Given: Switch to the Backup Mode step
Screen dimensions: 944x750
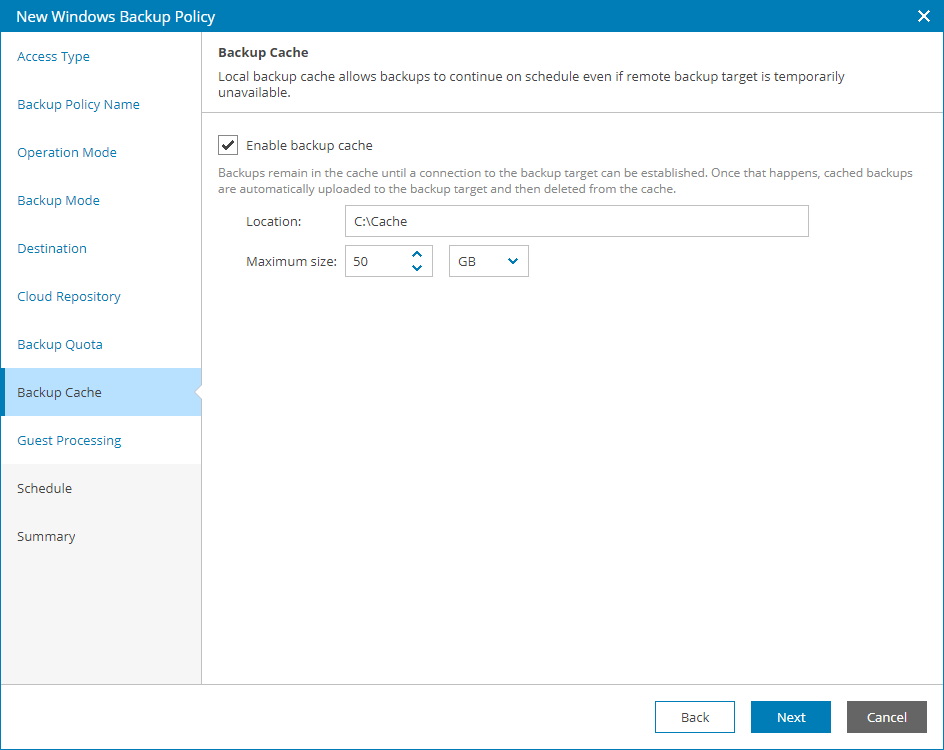Looking at the screenshot, I should point(60,200).
